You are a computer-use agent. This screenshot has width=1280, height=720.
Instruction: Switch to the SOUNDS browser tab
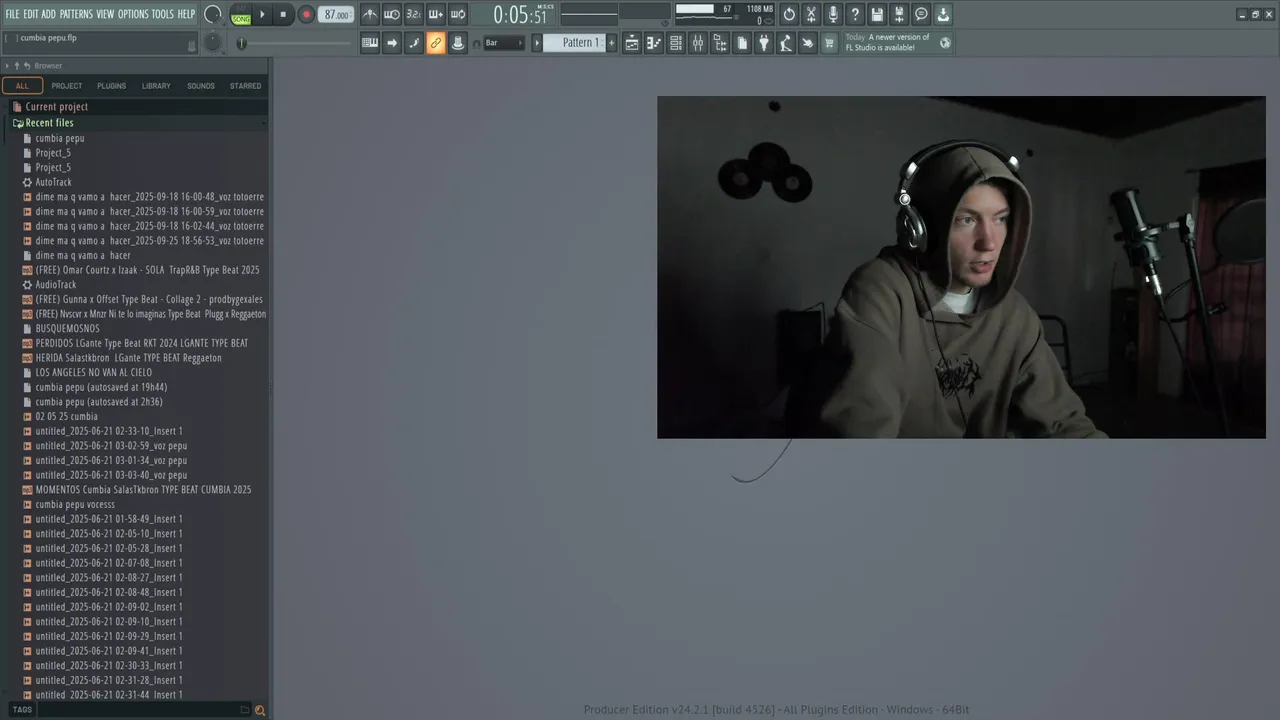201,86
